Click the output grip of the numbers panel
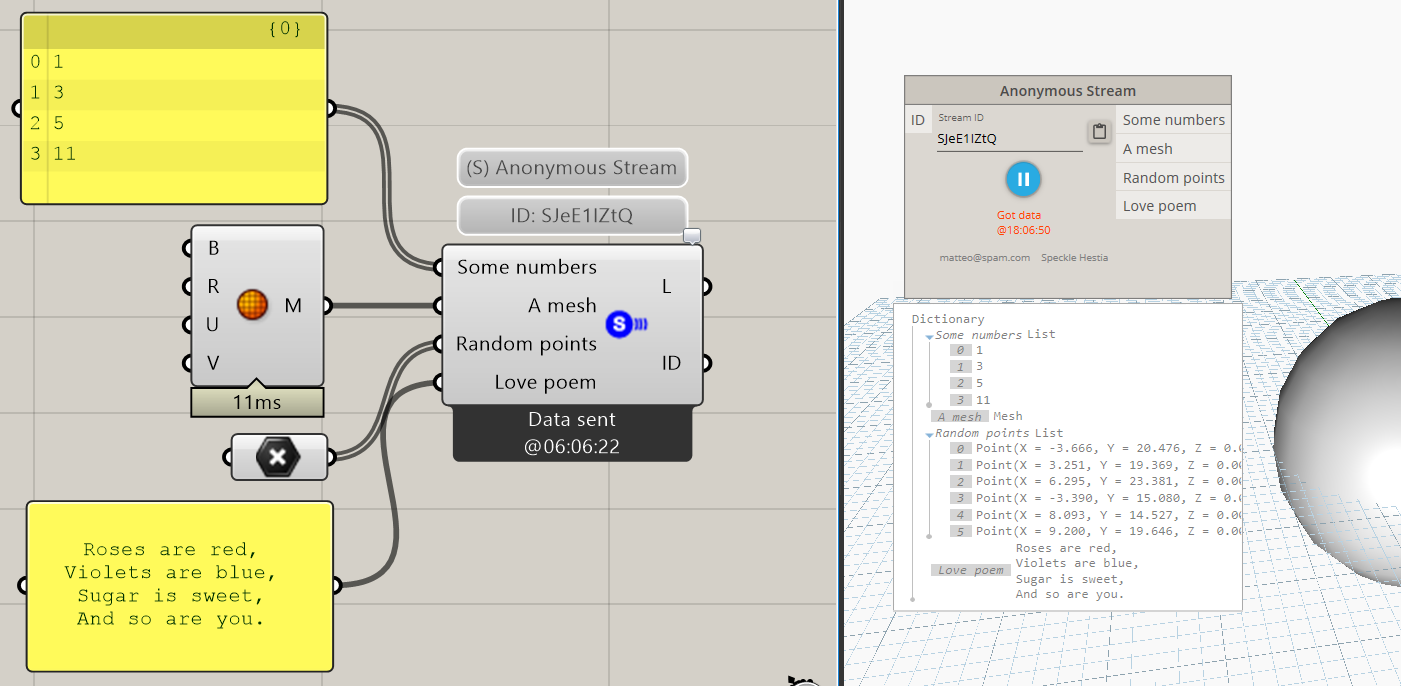1401x686 pixels. pyautogui.click(x=332, y=109)
